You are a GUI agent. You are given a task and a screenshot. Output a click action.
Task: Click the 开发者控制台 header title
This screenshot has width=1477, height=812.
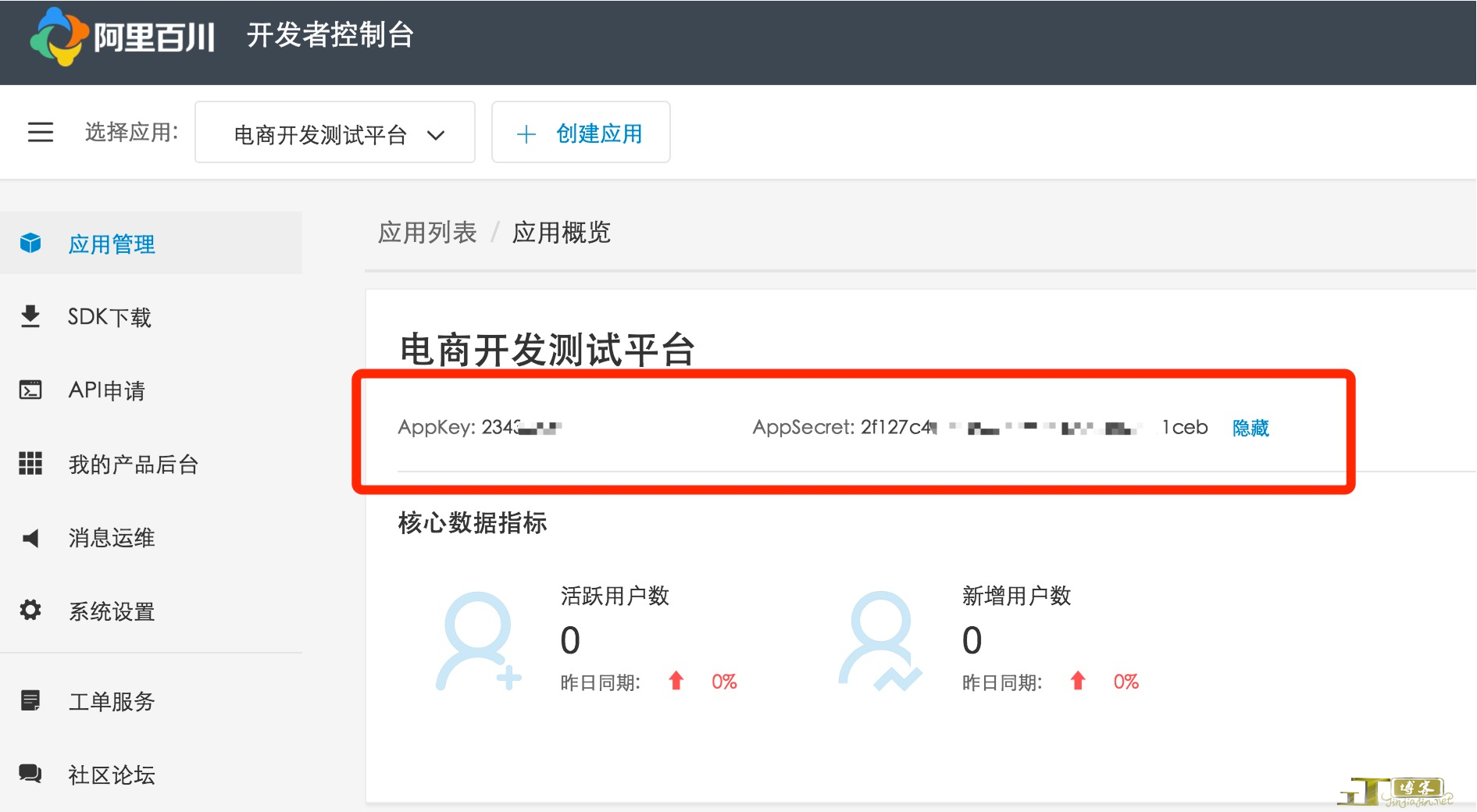pyautogui.click(x=330, y=35)
